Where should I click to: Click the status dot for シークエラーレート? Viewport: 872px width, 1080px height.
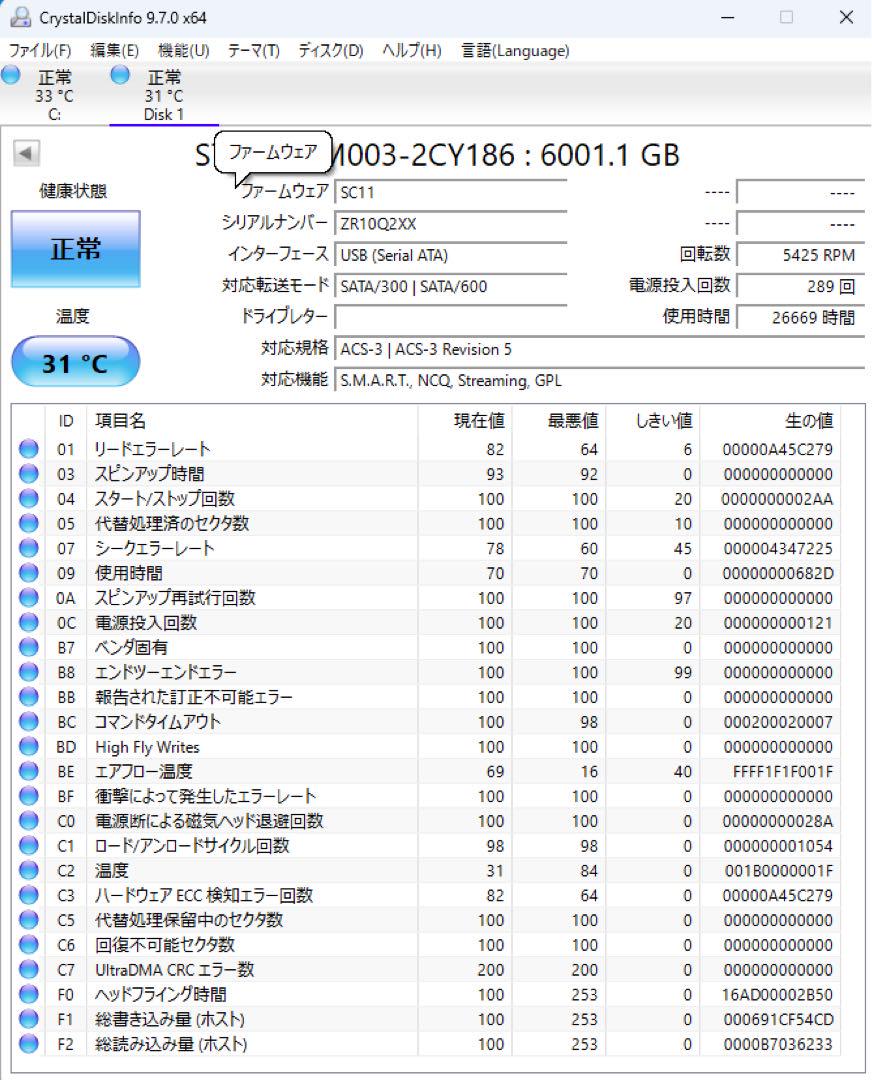(x=29, y=548)
